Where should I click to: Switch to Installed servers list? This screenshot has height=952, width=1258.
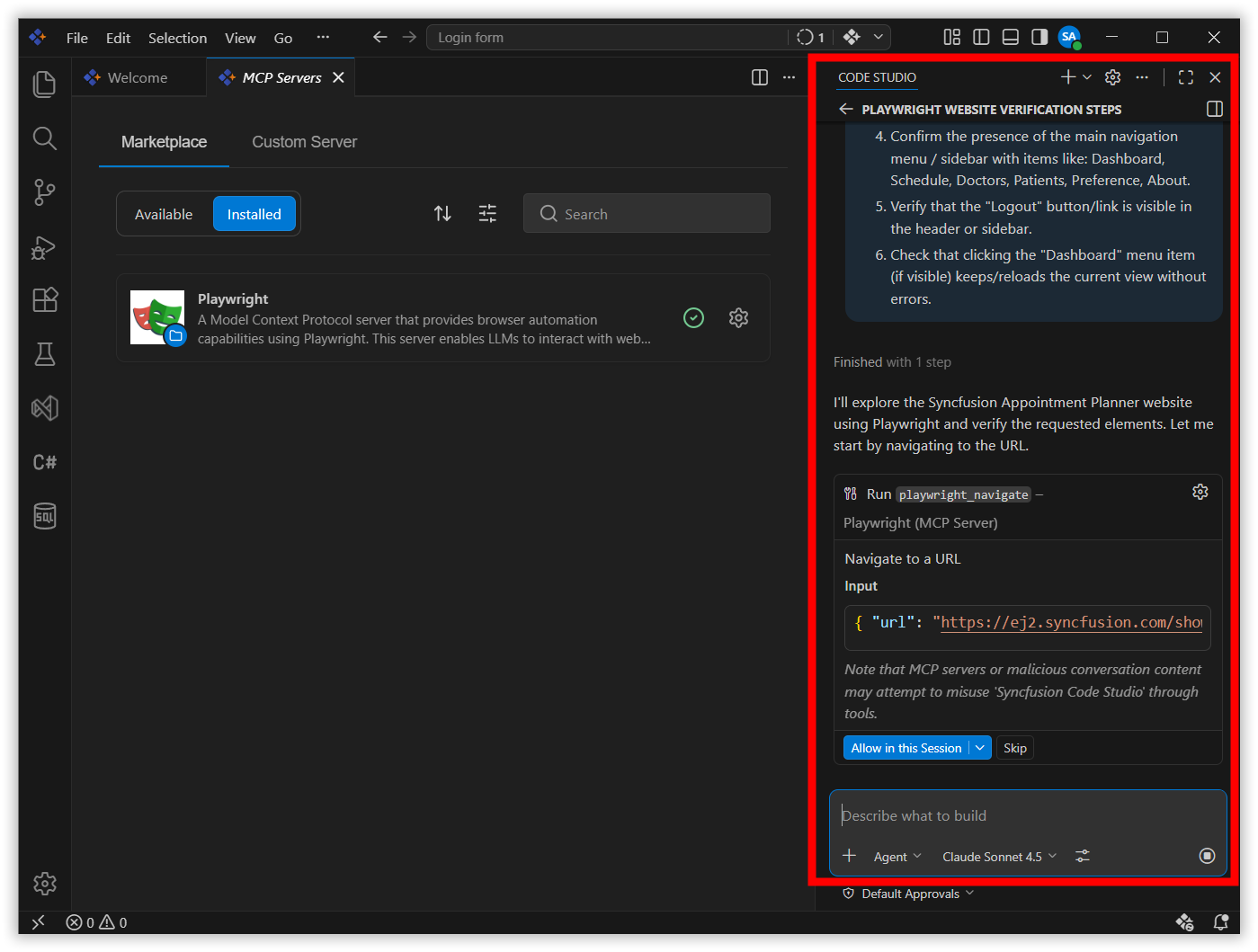pyautogui.click(x=254, y=214)
